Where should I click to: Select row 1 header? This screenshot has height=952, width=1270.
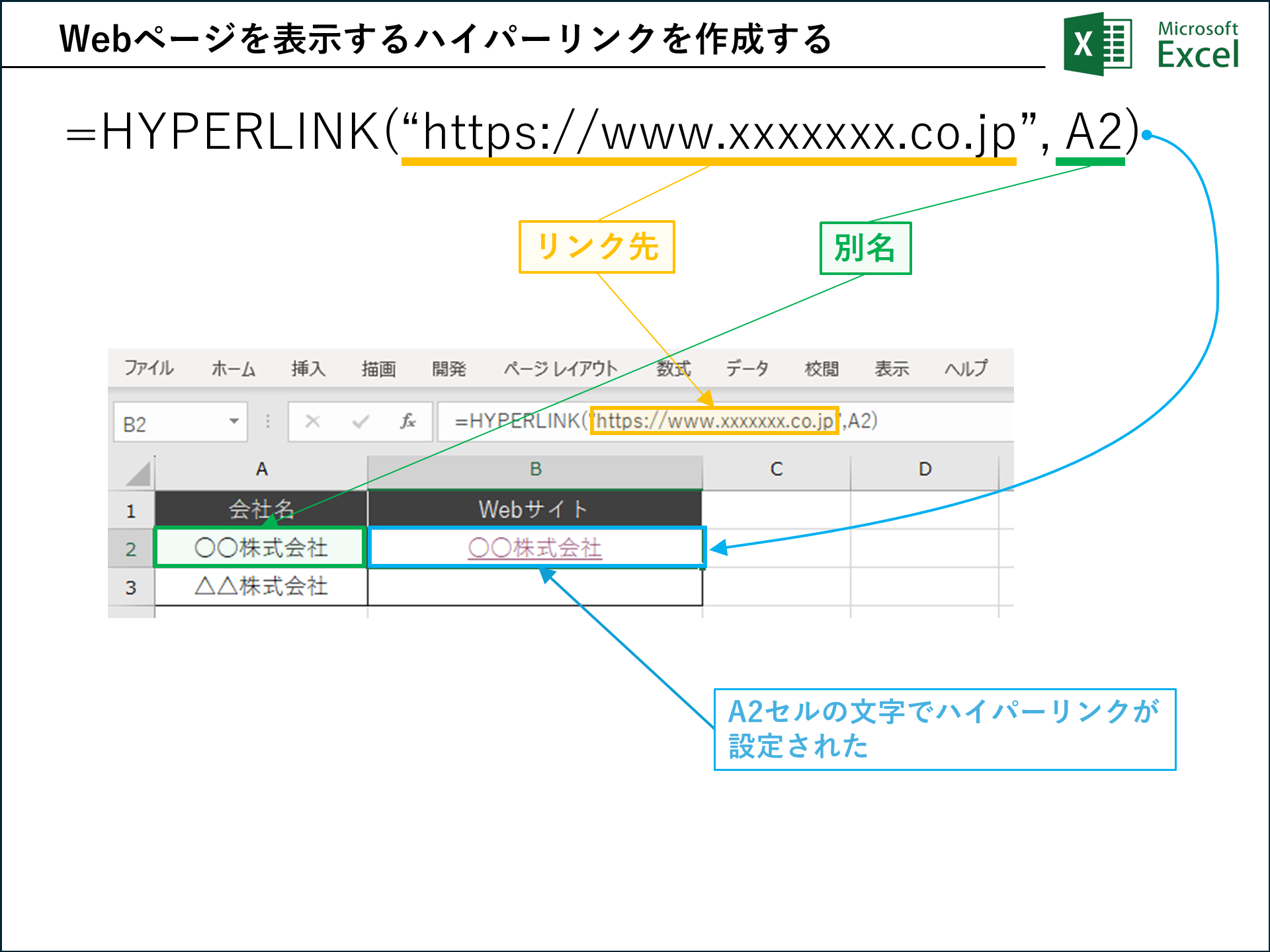[131, 510]
